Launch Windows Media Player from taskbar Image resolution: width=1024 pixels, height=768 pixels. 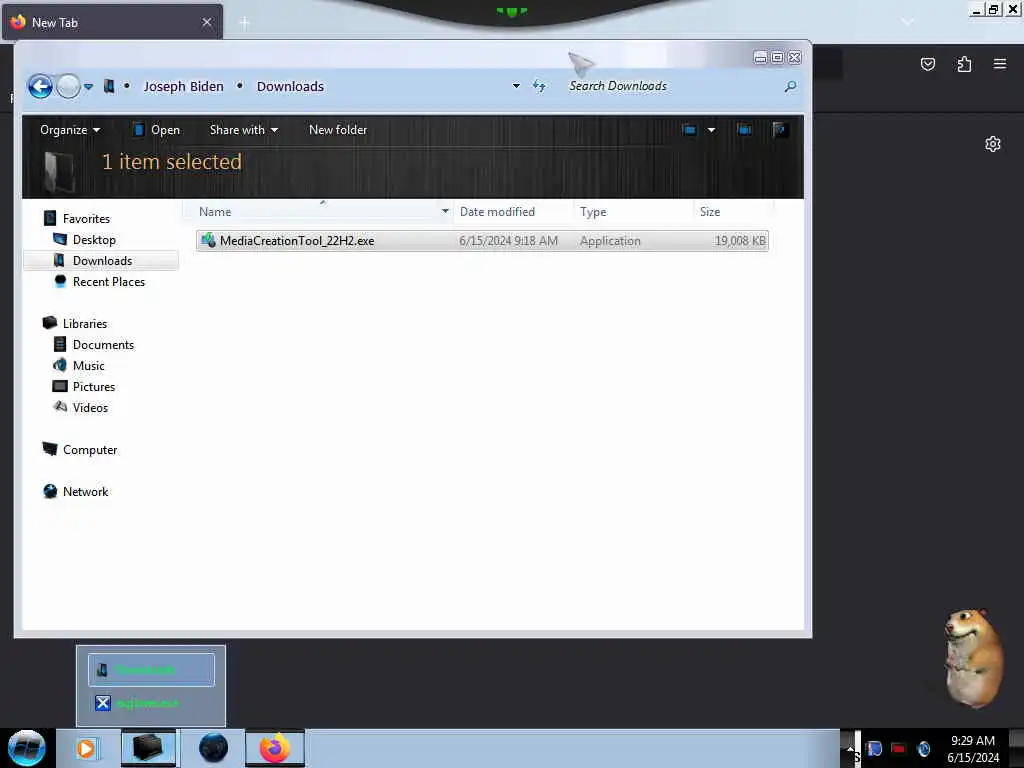coord(86,748)
